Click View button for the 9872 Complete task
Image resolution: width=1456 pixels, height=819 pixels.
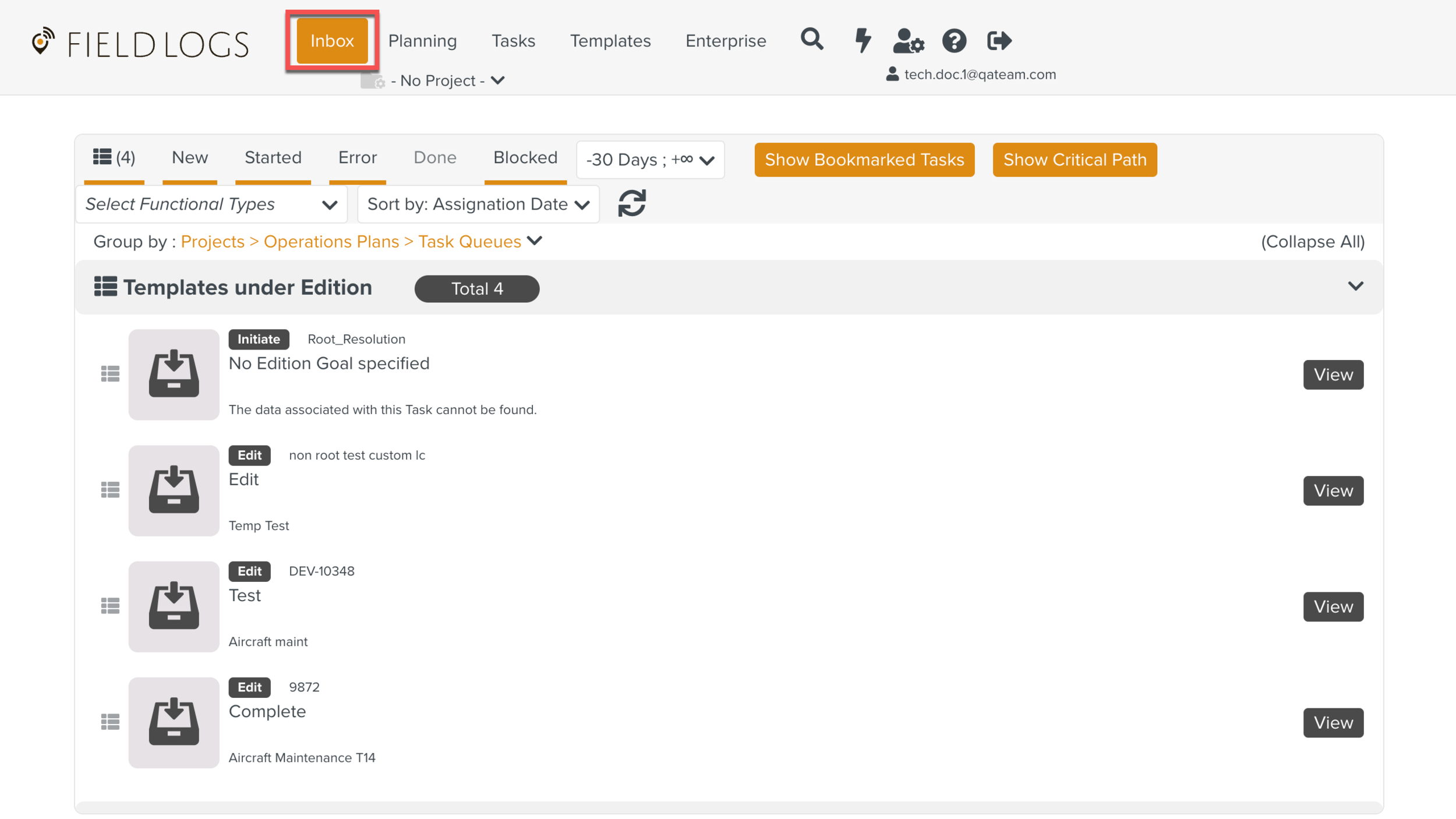click(1333, 722)
